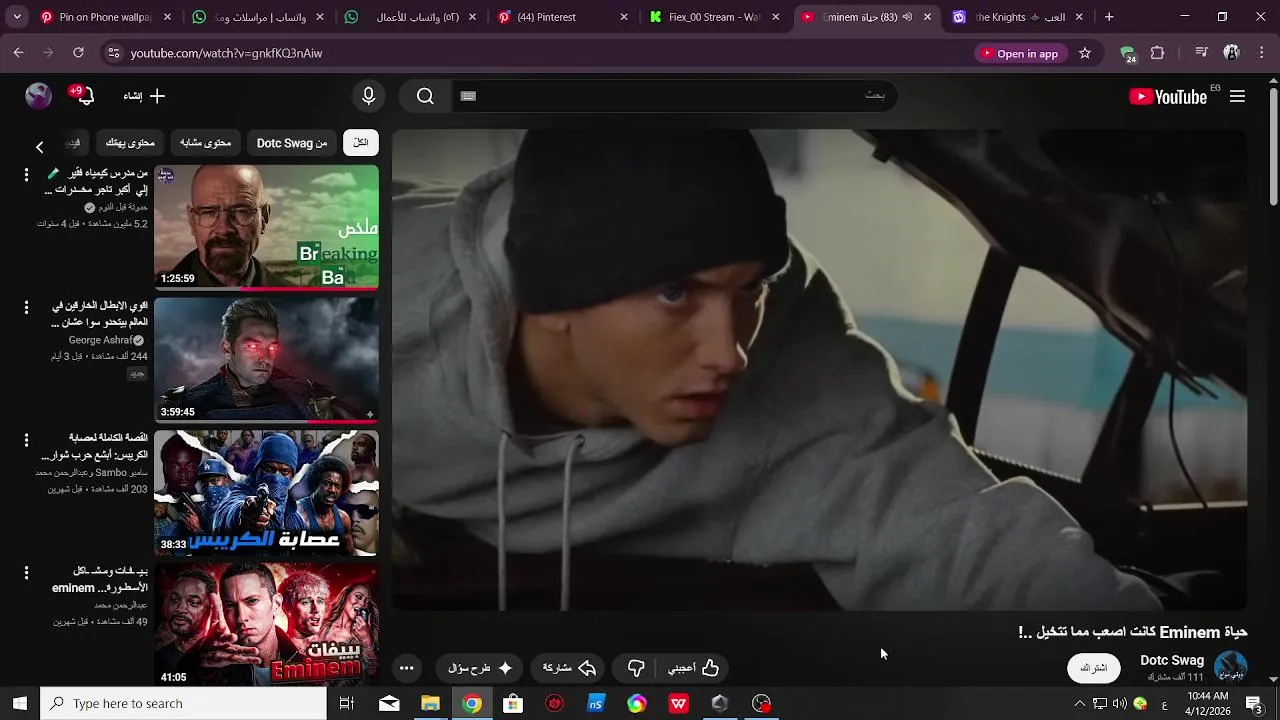Screen dimensions: 1280x720
Task: Open the on-screen keyboard icon in search
Action: pyautogui.click(x=468, y=96)
